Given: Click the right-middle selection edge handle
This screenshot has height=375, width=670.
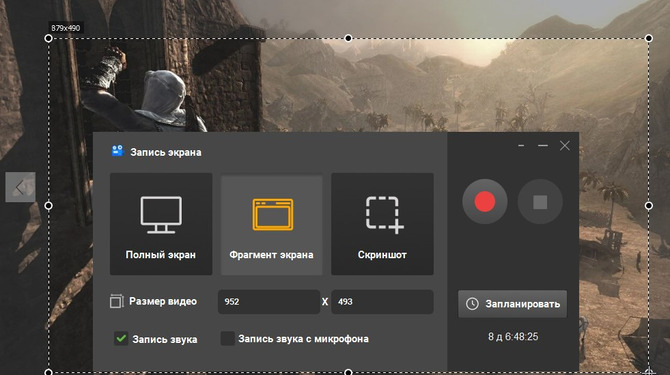Looking at the screenshot, I should click(x=649, y=205).
